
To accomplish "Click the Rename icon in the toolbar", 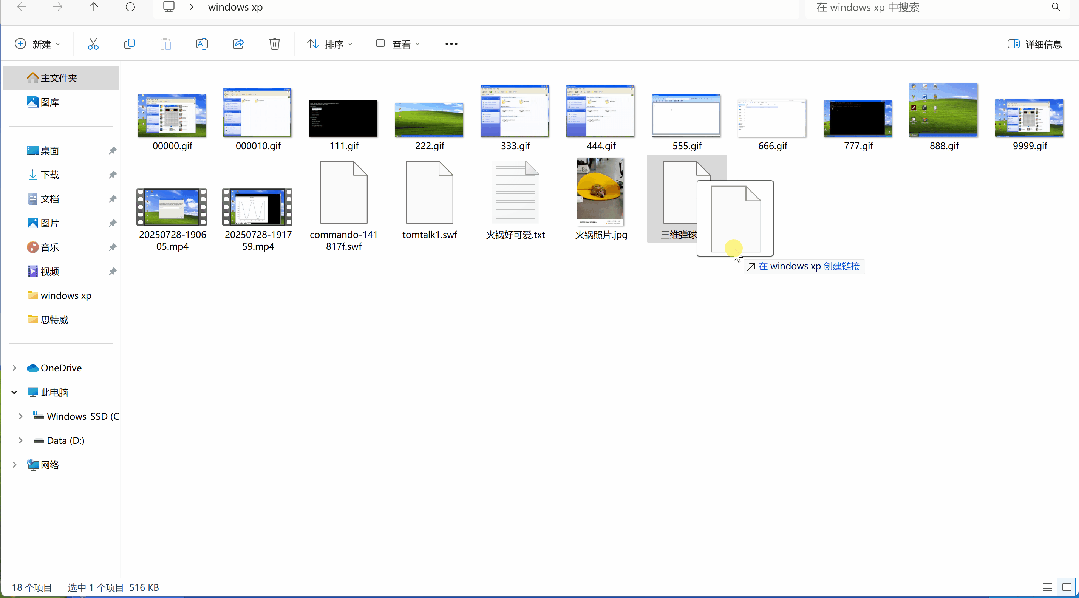I will tap(202, 43).
